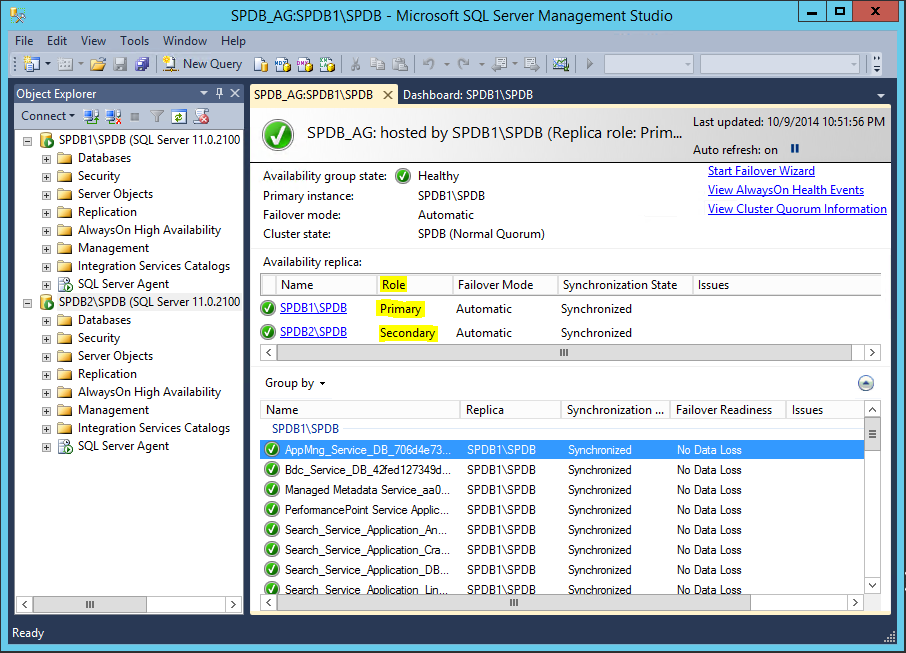
Task: Open the File menu
Action: coord(24,41)
